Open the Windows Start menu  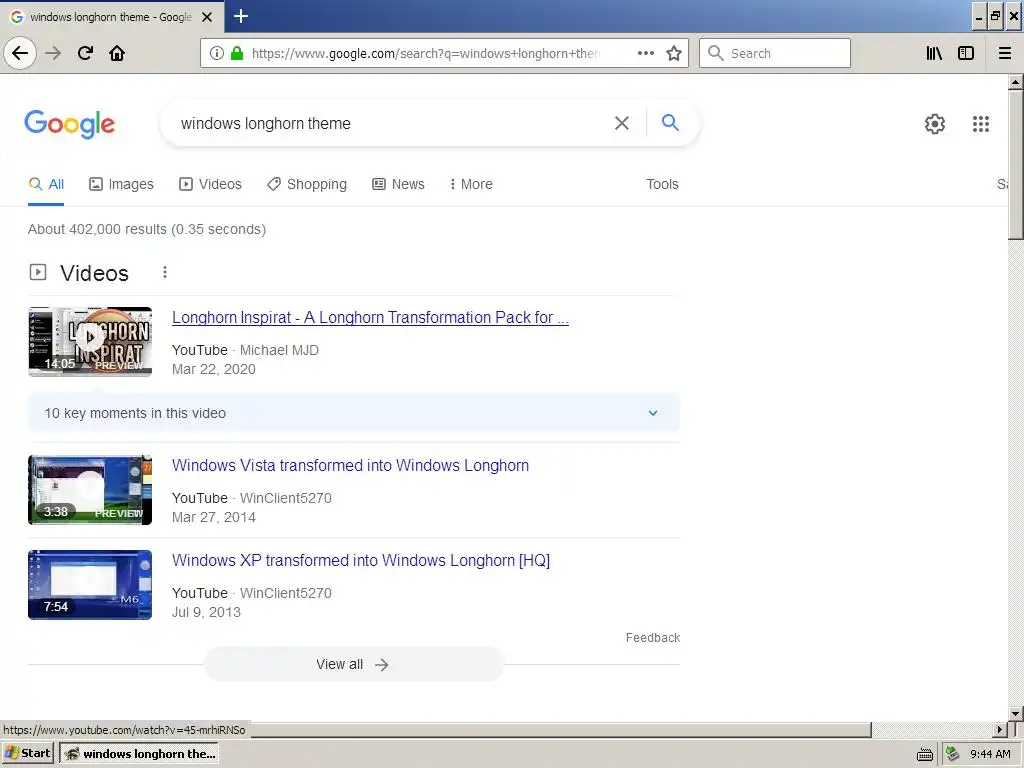[28, 753]
